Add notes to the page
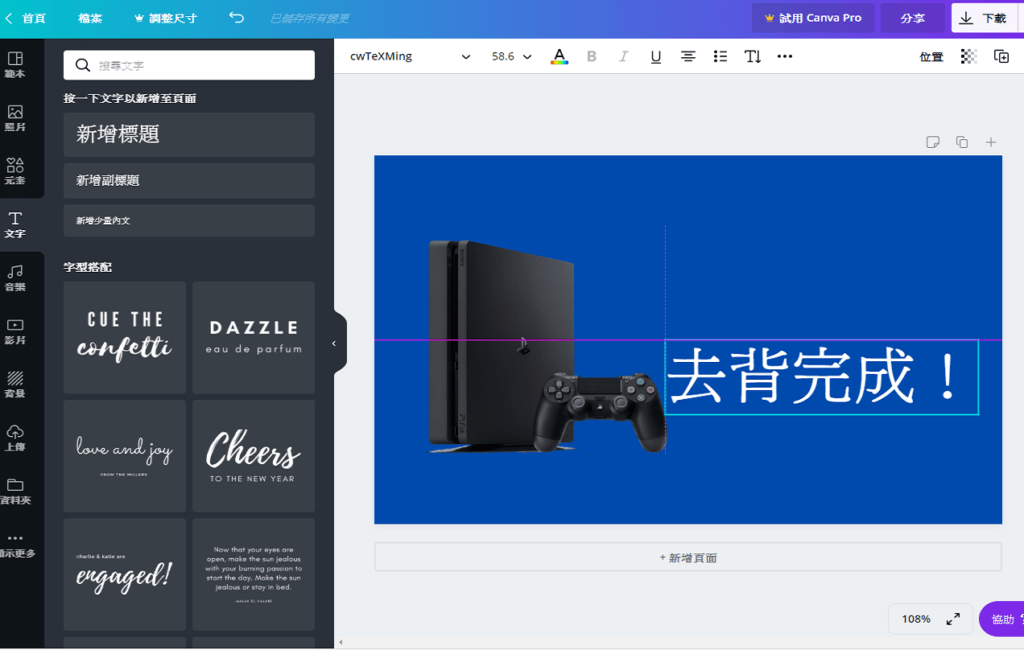1024x650 pixels. coord(933,142)
